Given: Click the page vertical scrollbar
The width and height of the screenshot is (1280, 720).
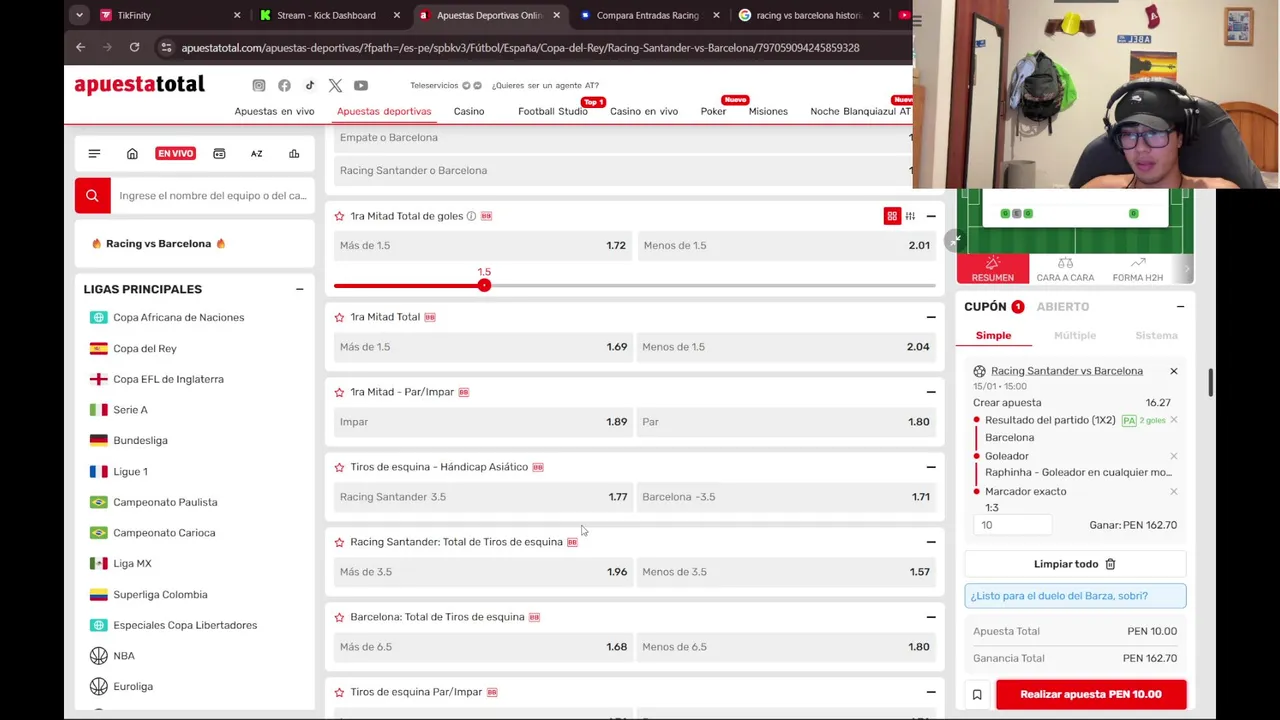Looking at the screenshot, I should [1211, 382].
